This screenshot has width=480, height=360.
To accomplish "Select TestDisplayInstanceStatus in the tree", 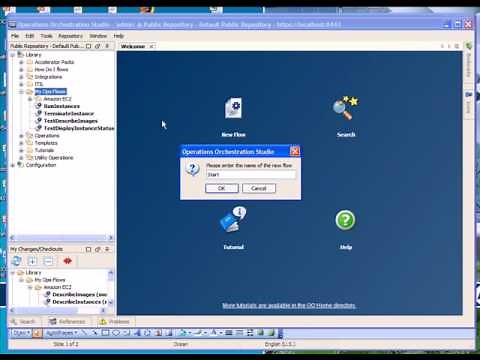I will tap(79, 128).
